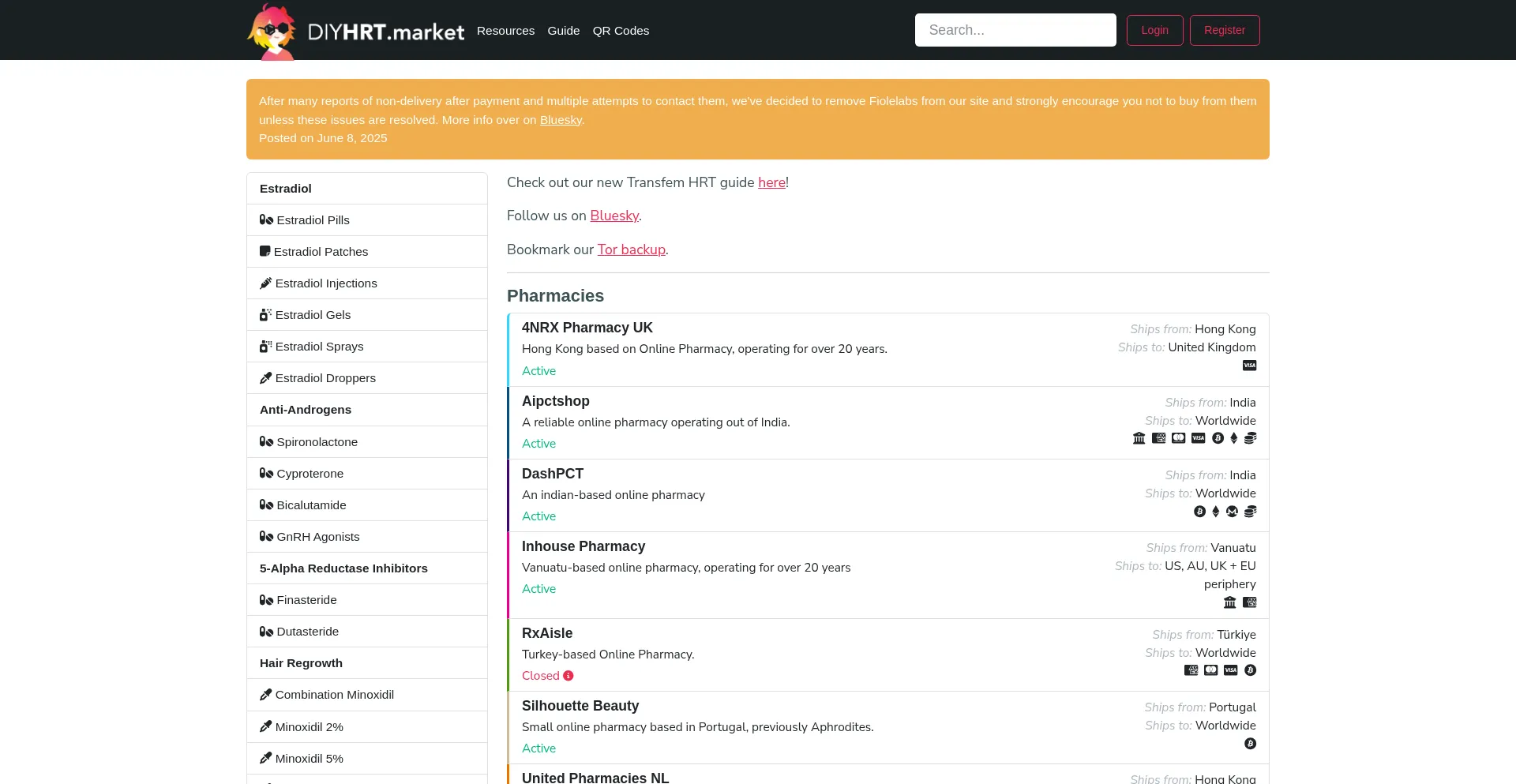Viewport: 1516px width, 784px height.
Task: Focus the Search input field
Action: point(1015,30)
